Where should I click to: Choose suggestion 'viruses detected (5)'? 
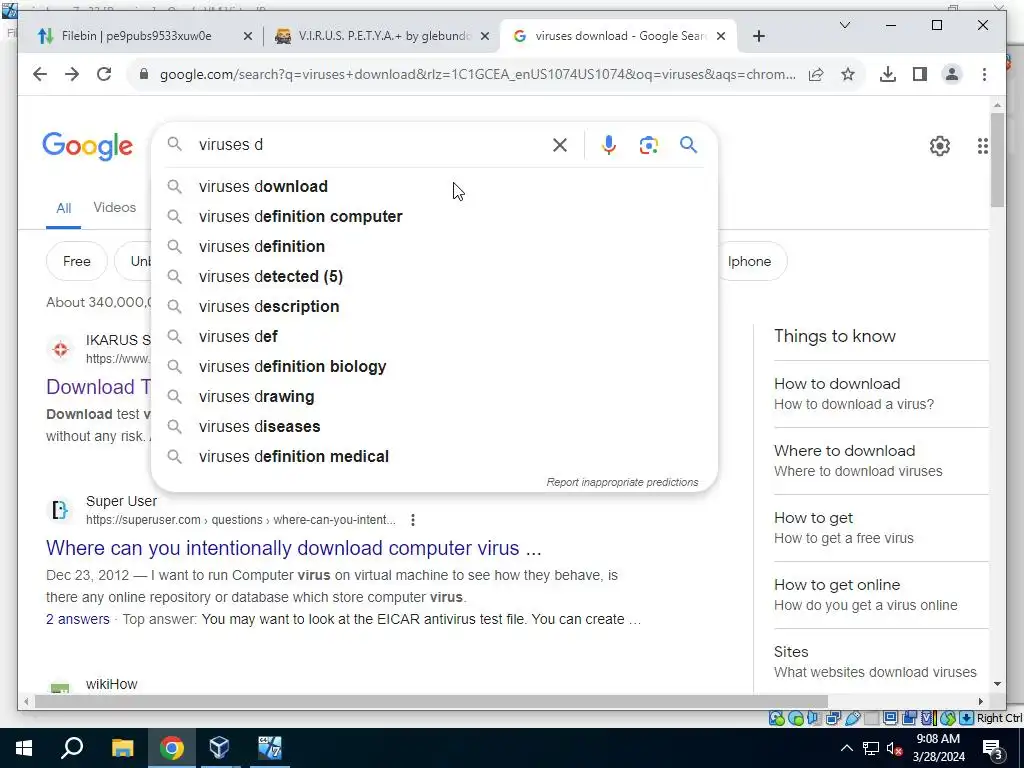(434, 276)
